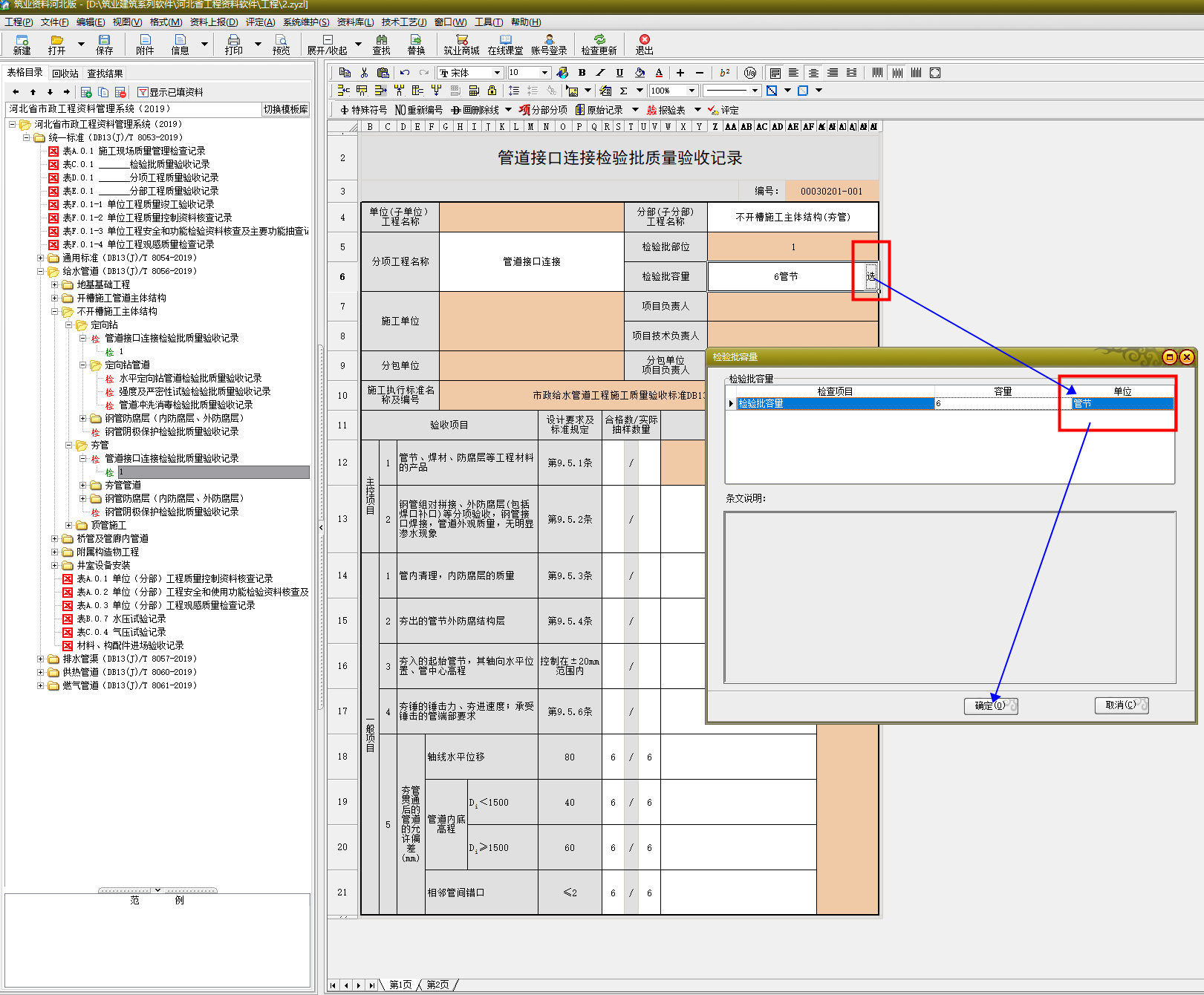Click the 退出 exit icon
The image size is (1204, 995).
645,45
